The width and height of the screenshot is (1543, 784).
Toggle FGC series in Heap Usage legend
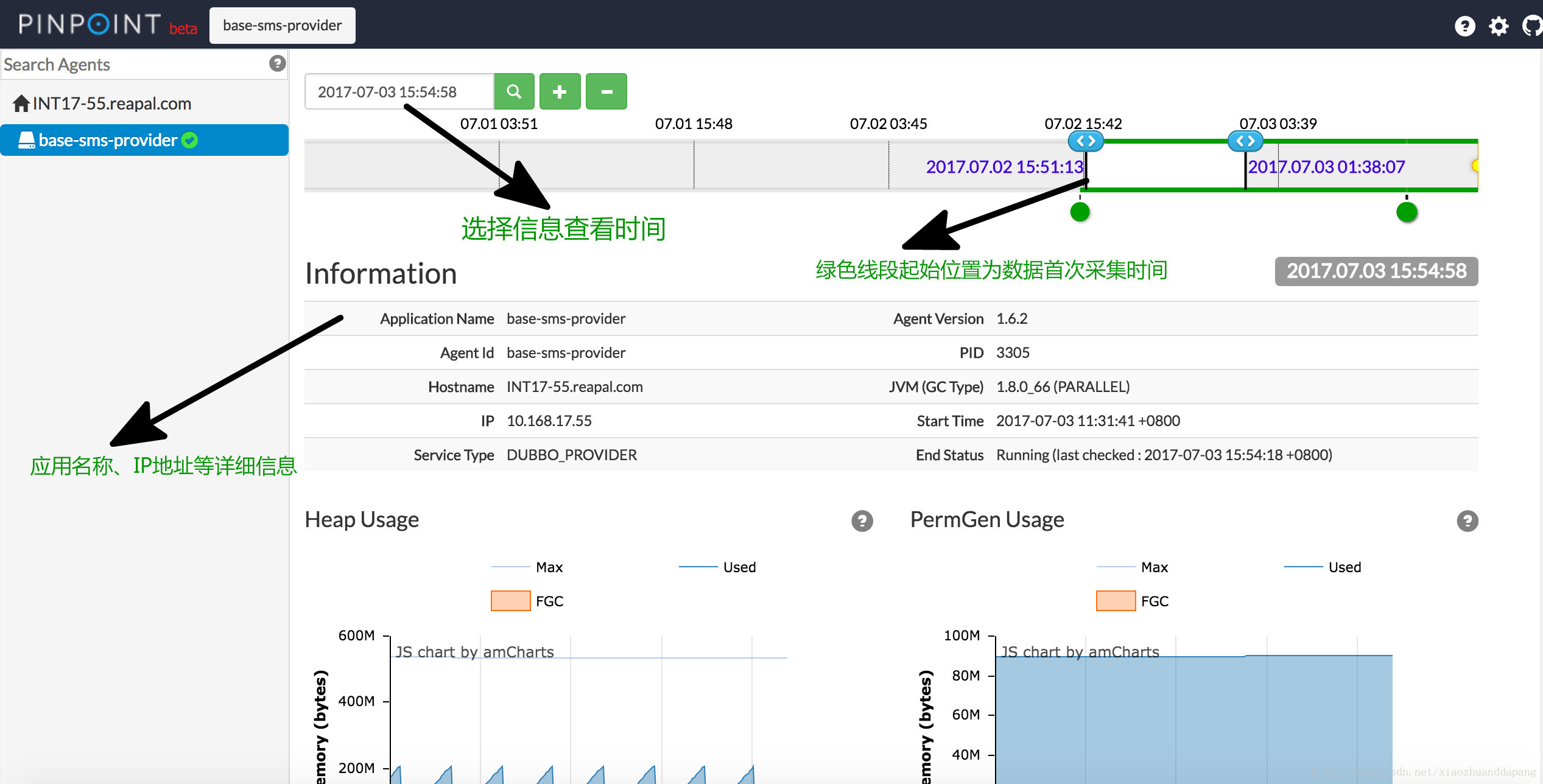[527, 601]
